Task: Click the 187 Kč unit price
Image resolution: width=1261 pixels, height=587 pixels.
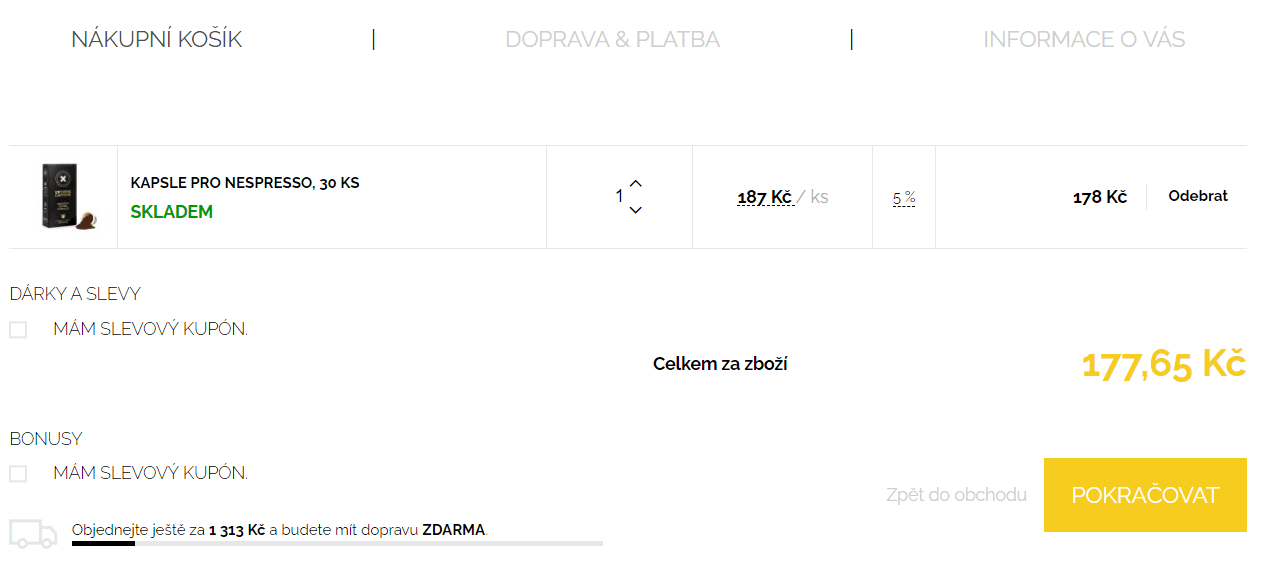Action: (x=765, y=197)
